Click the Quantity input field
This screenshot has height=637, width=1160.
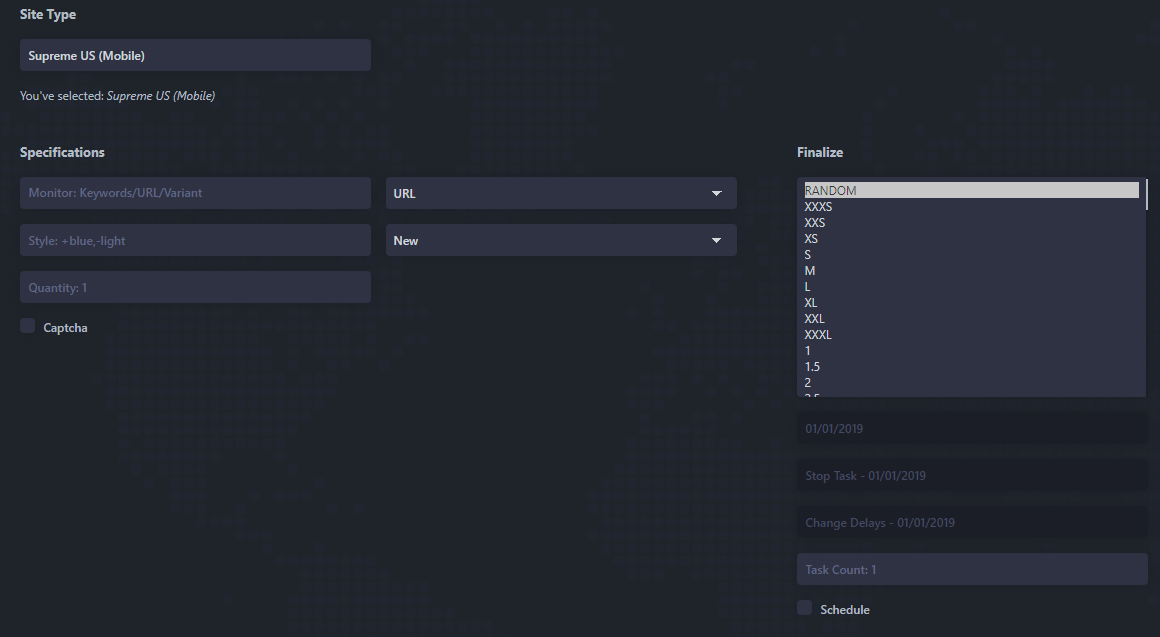pyautogui.click(x=195, y=287)
